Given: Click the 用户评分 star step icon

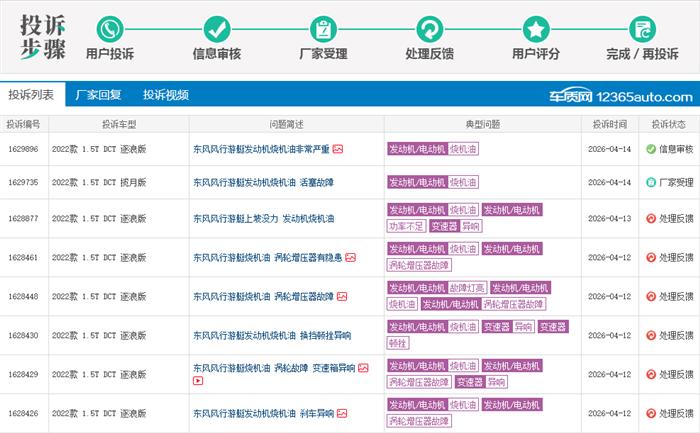Looking at the screenshot, I should tap(537, 28).
